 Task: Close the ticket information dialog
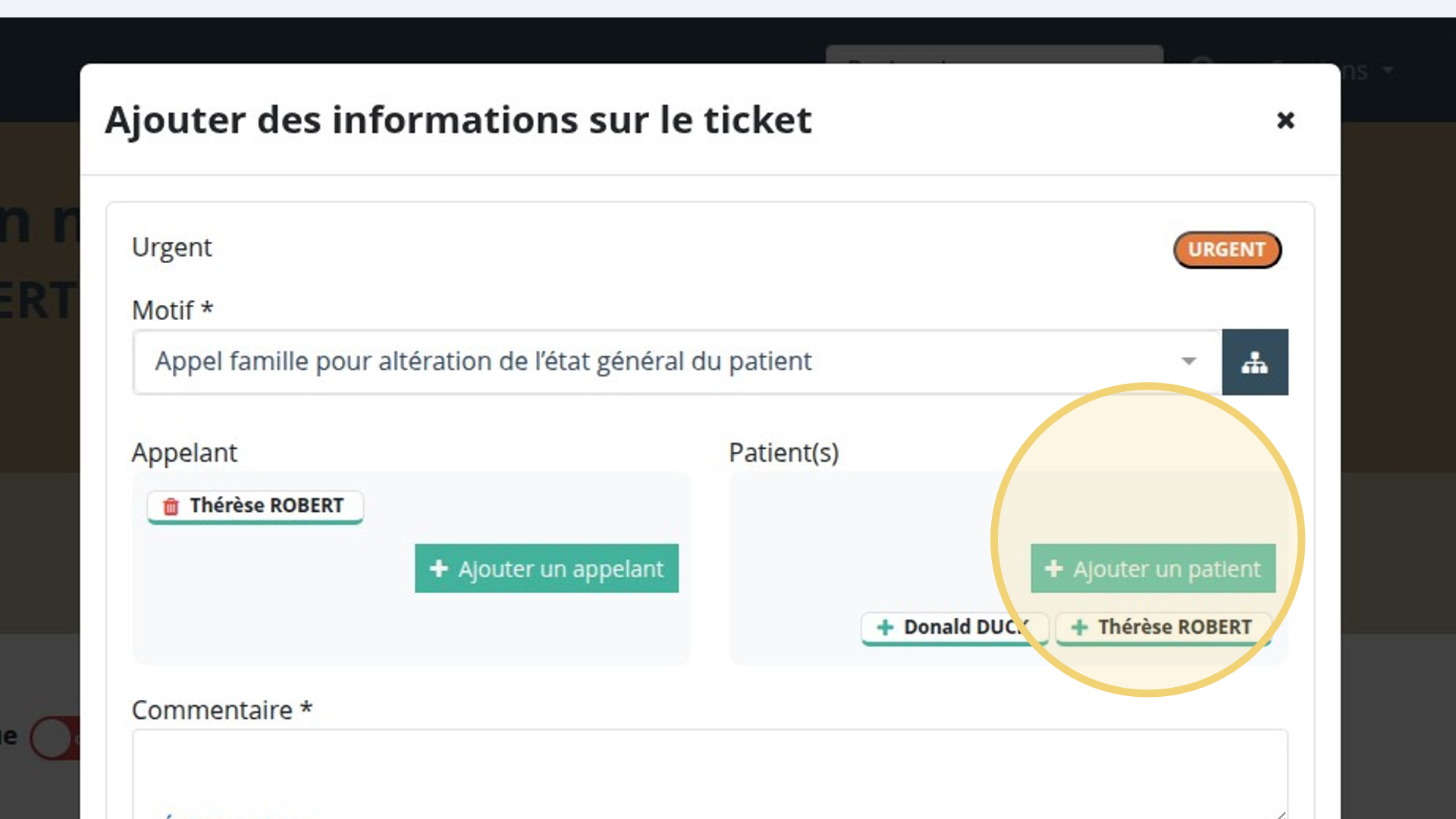[x=1285, y=120]
